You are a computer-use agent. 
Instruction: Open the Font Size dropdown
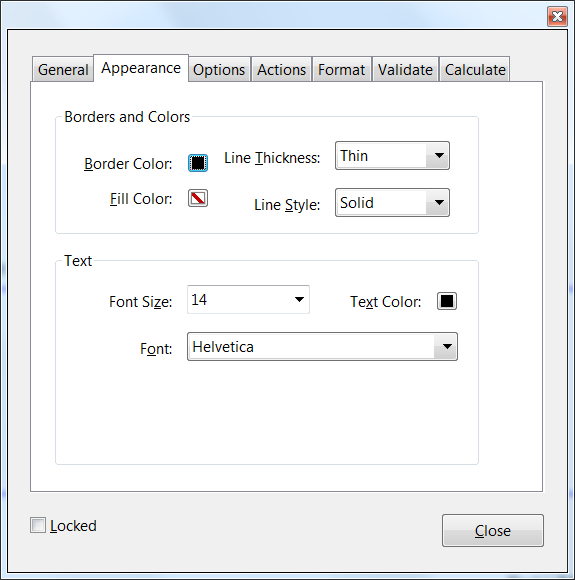pos(248,300)
